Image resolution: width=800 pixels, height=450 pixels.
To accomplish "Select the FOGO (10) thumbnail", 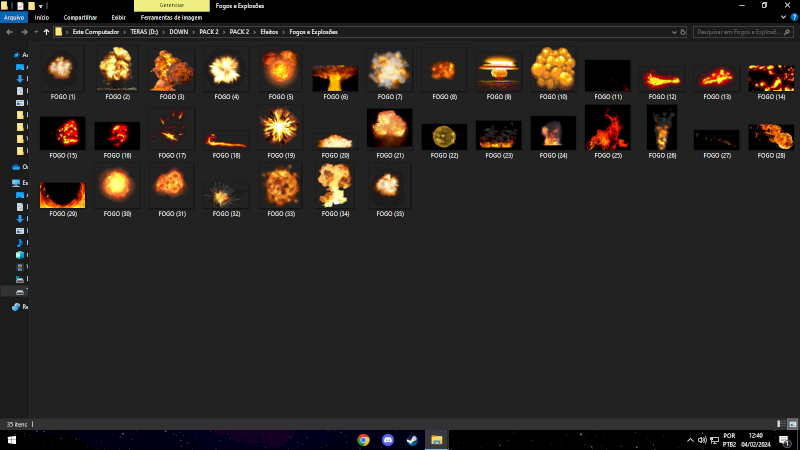I will coord(553,69).
